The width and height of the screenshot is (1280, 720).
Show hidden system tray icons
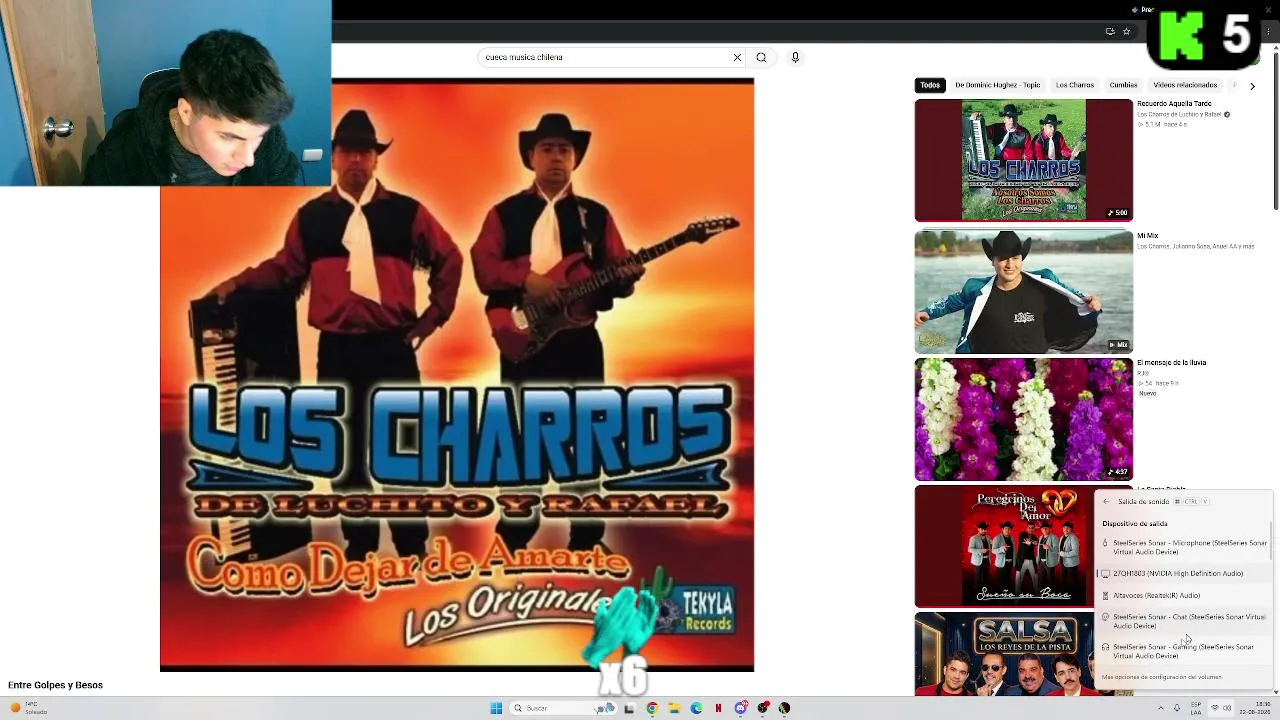coord(1161,708)
